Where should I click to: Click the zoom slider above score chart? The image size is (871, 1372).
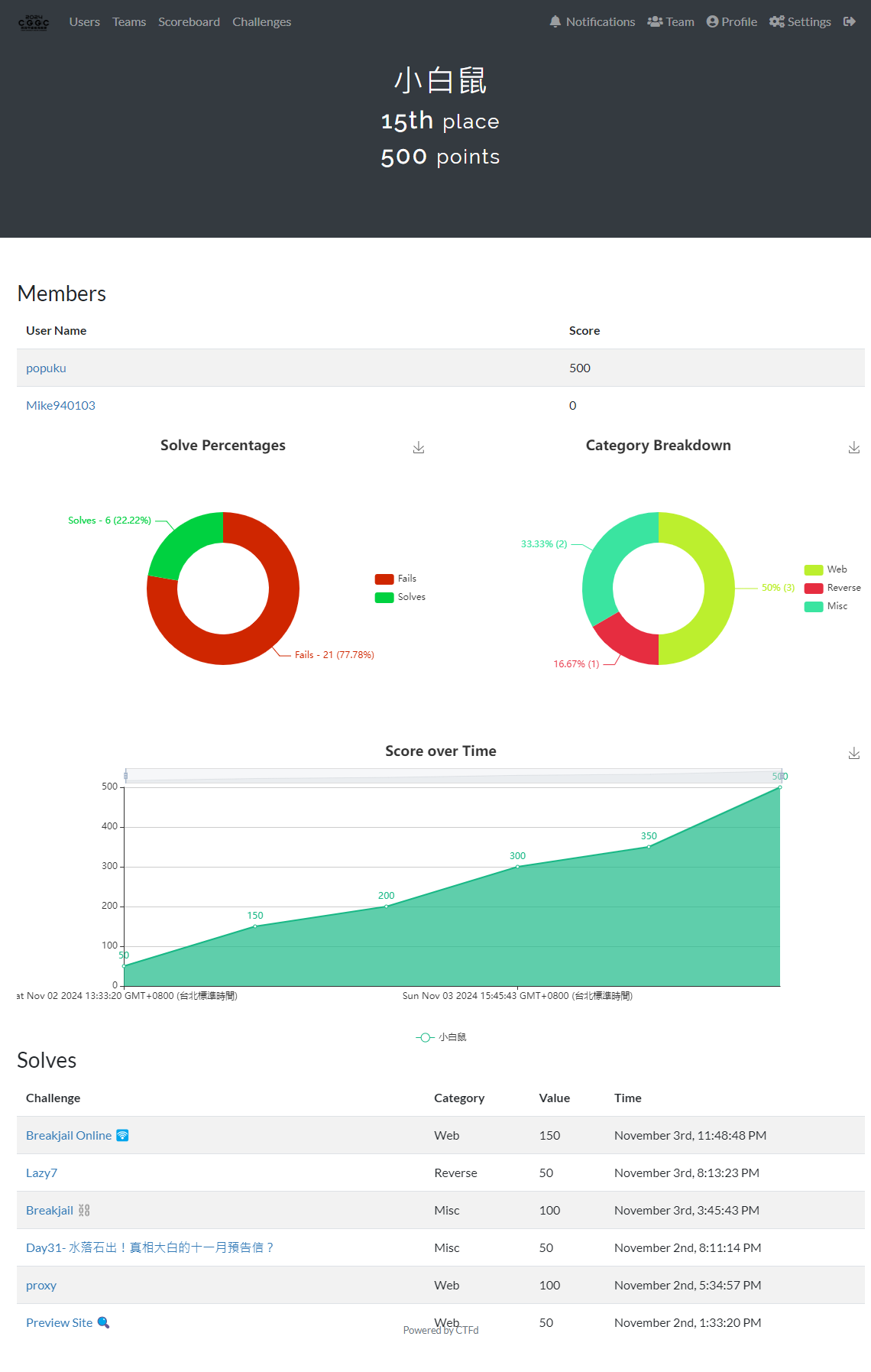[x=452, y=776]
